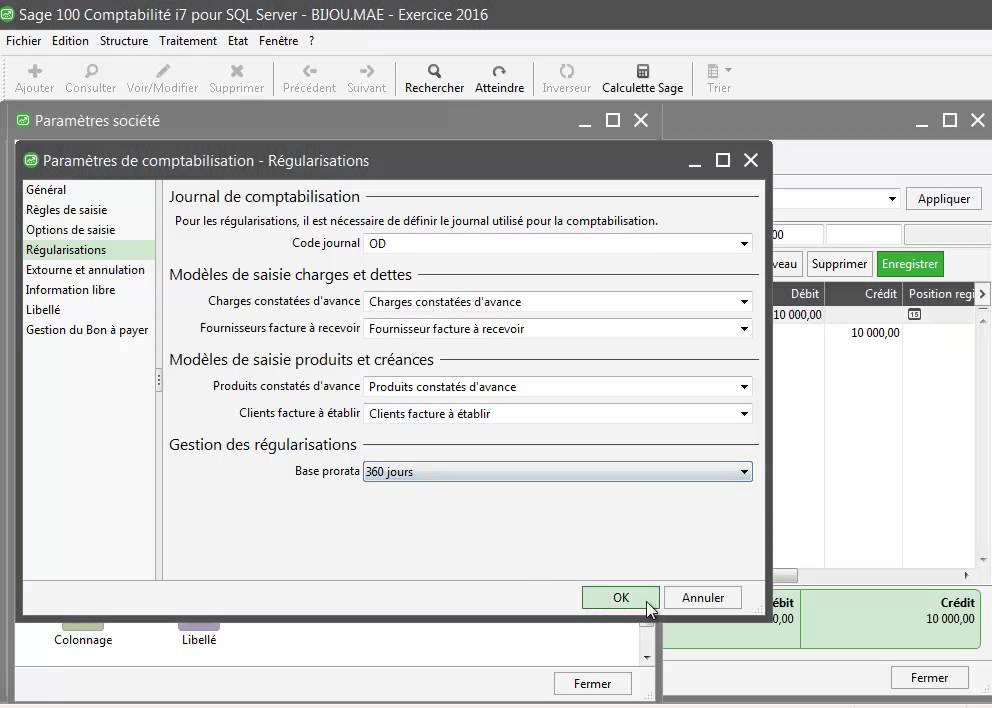Open the ? help menu
The image size is (992, 708).
pyautogui.click(x=311, y=40)
